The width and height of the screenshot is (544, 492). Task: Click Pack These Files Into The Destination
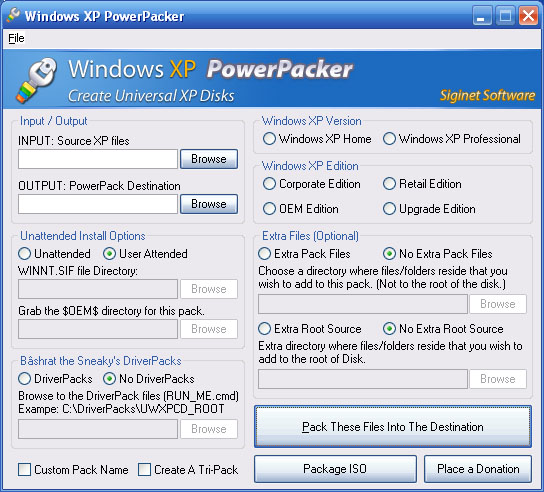[393, 427]
